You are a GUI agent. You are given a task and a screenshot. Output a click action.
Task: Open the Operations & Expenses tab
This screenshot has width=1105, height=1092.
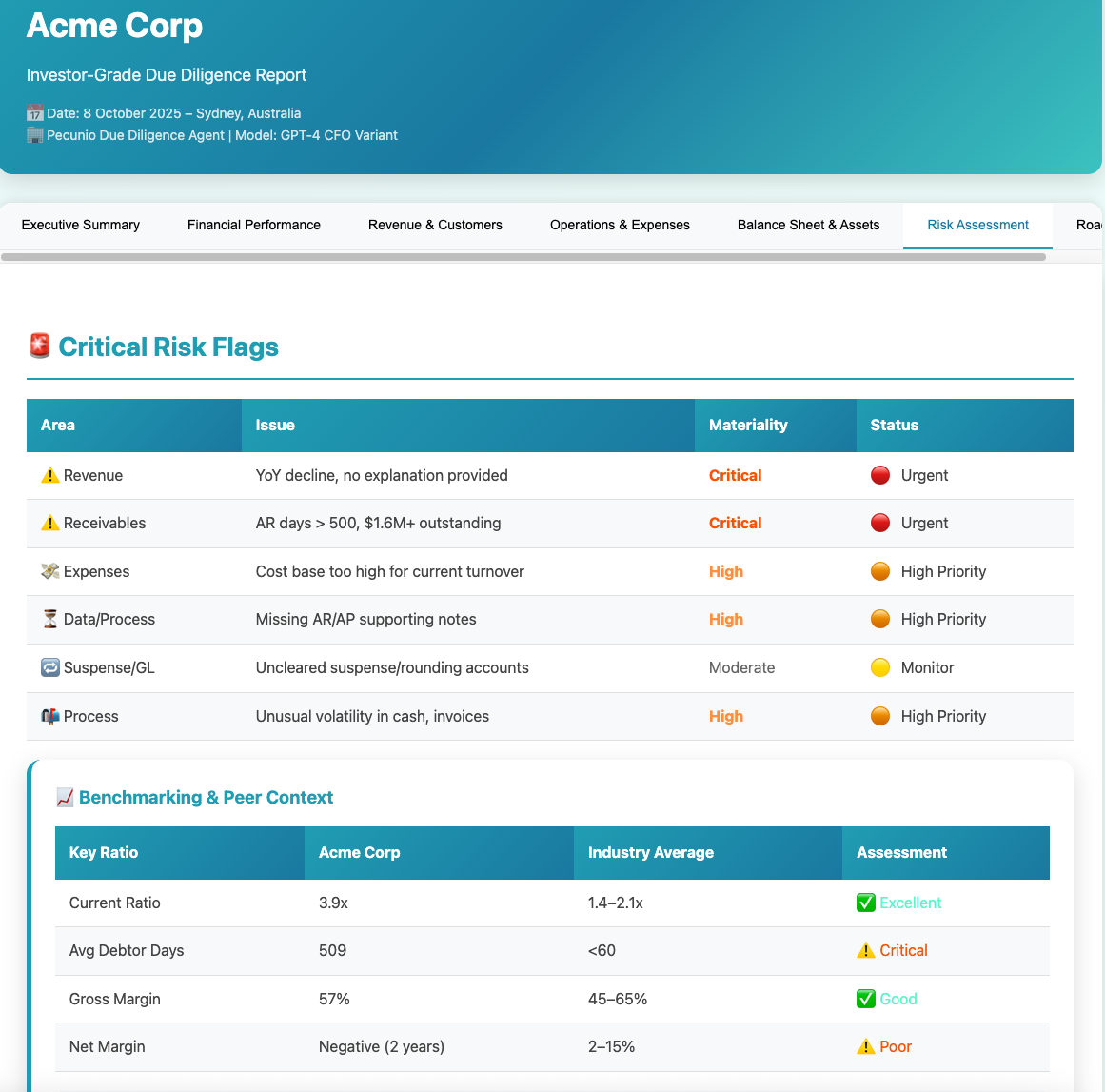pos(620,226)
